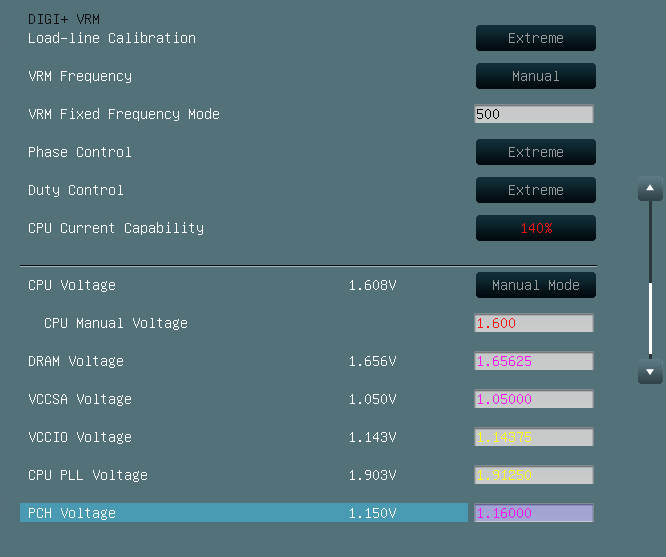The height and width of the screenshot is (557, 666).
Task: Click the 1.903V CPU PLL reading
Action: click(373, 475)
